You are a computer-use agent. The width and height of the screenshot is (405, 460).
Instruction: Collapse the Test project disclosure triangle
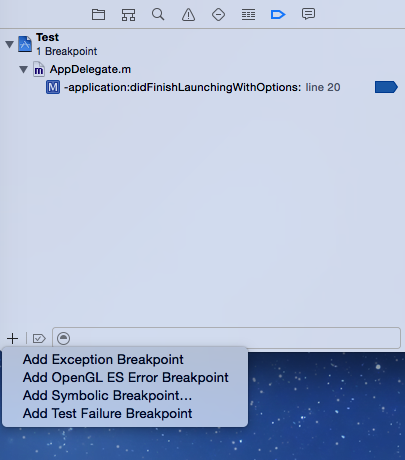point(10,44)
